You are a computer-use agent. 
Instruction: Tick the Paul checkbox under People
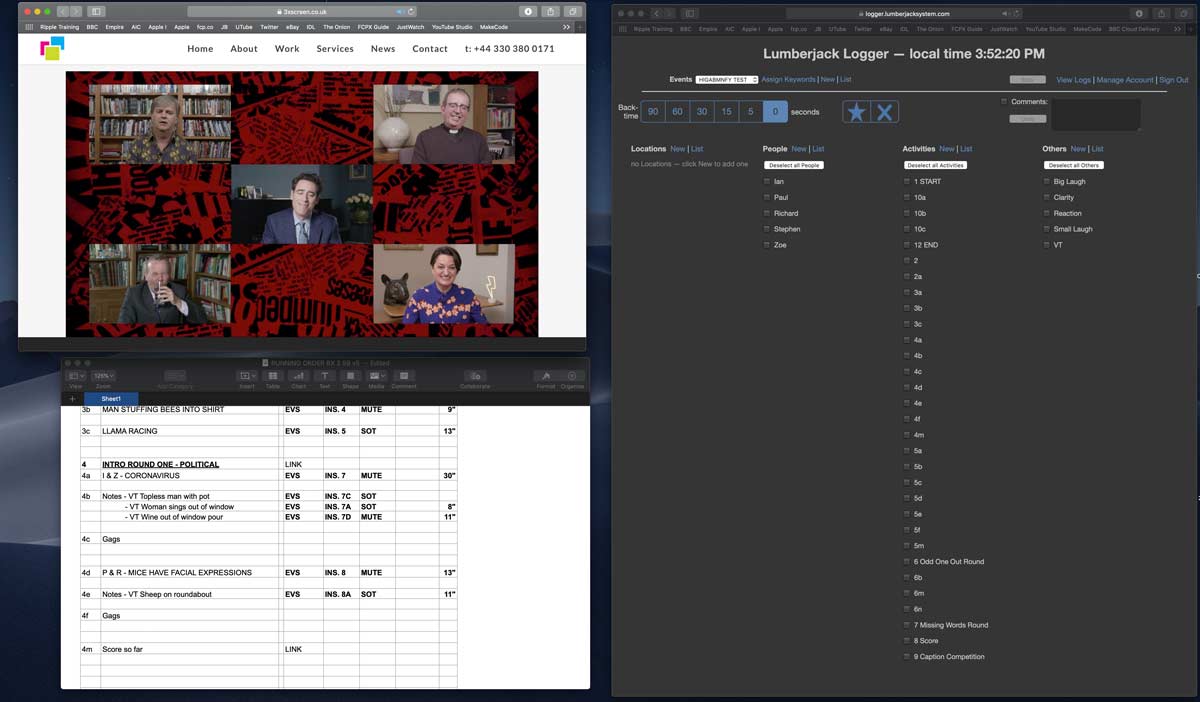[767, 197]
